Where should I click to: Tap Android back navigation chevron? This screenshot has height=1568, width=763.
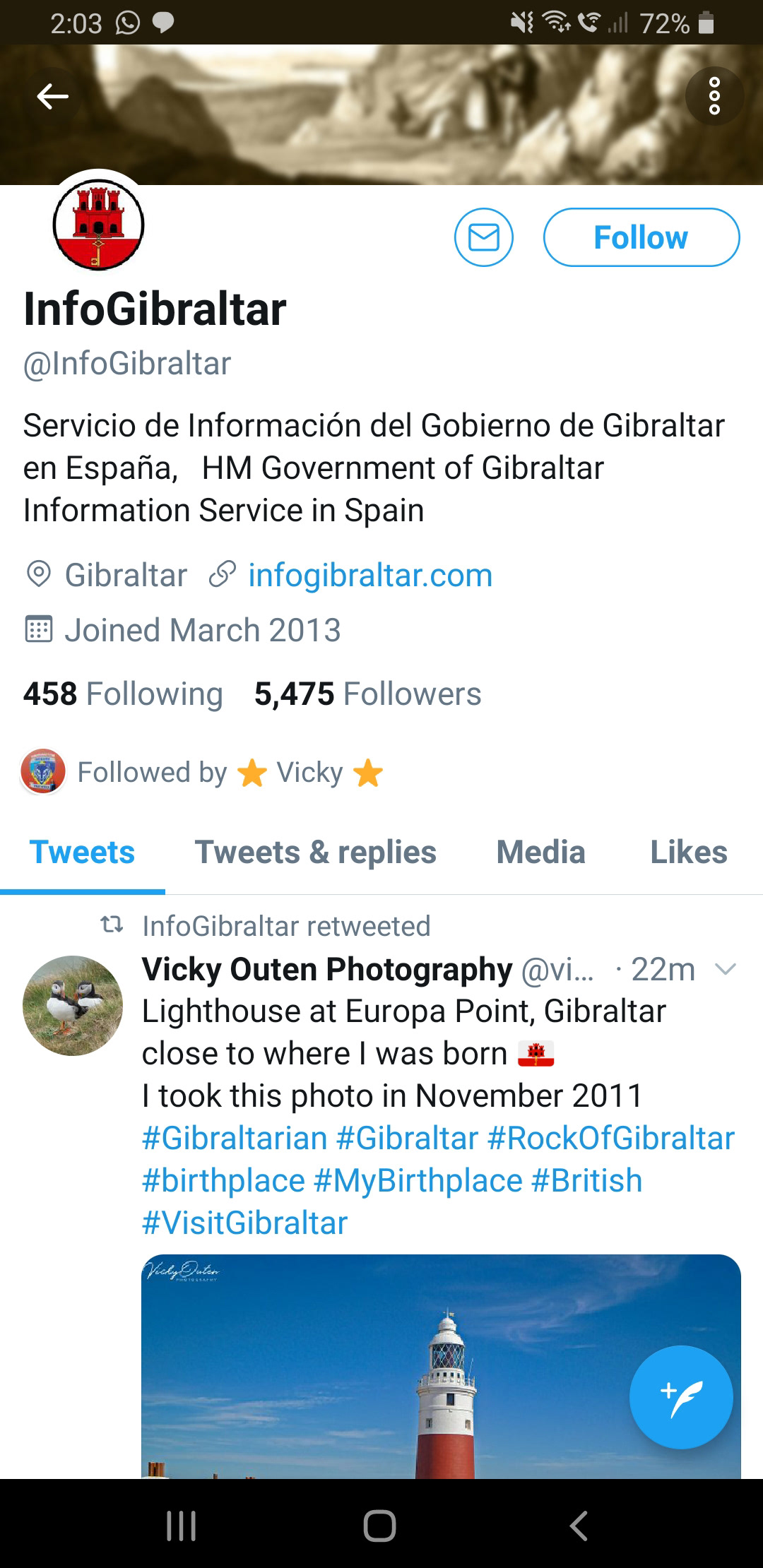[579, 1526]
